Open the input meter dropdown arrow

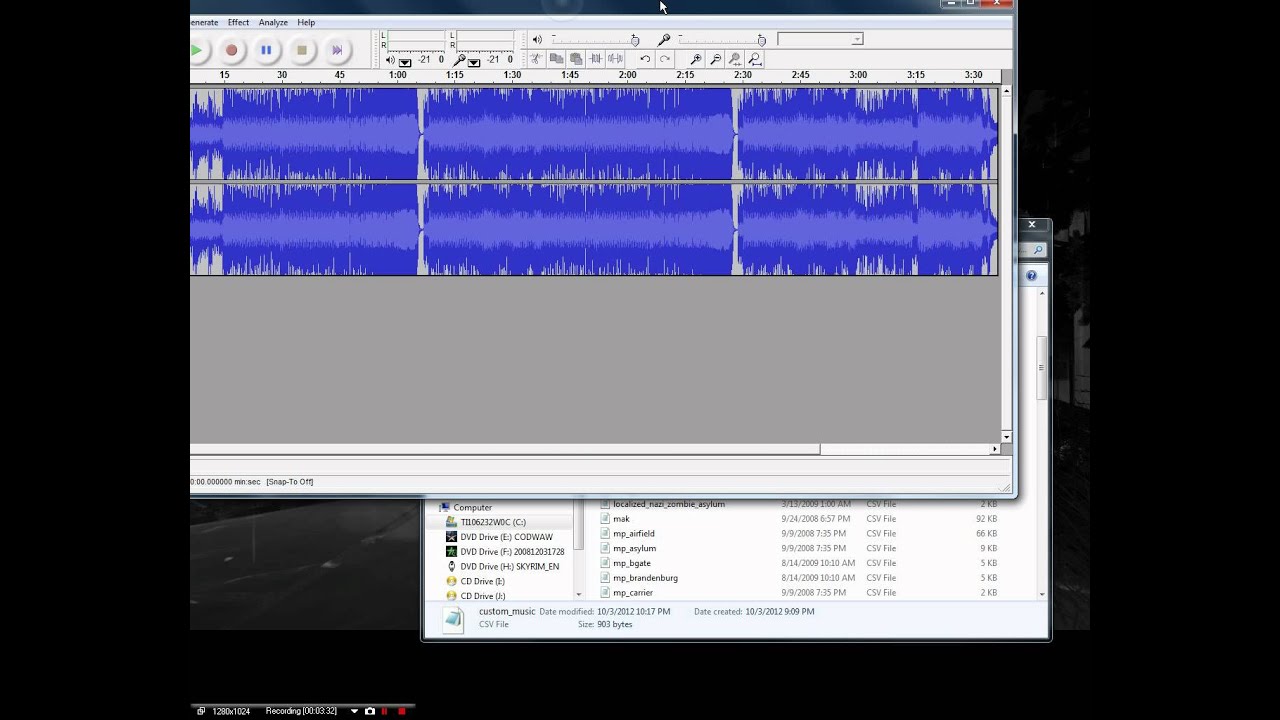(x=474, y=62)
